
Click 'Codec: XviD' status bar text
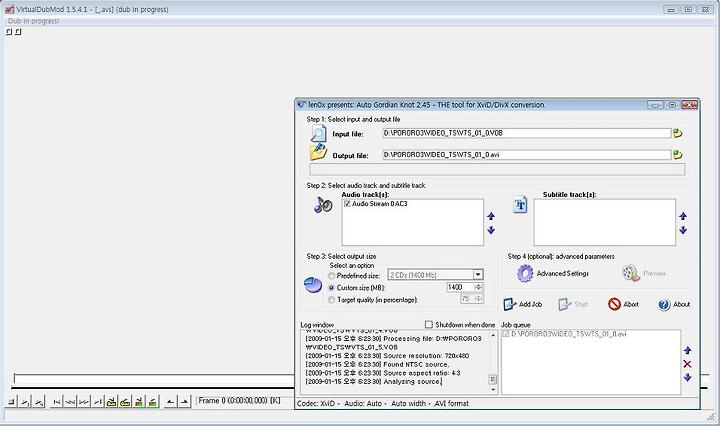(316, 404)
